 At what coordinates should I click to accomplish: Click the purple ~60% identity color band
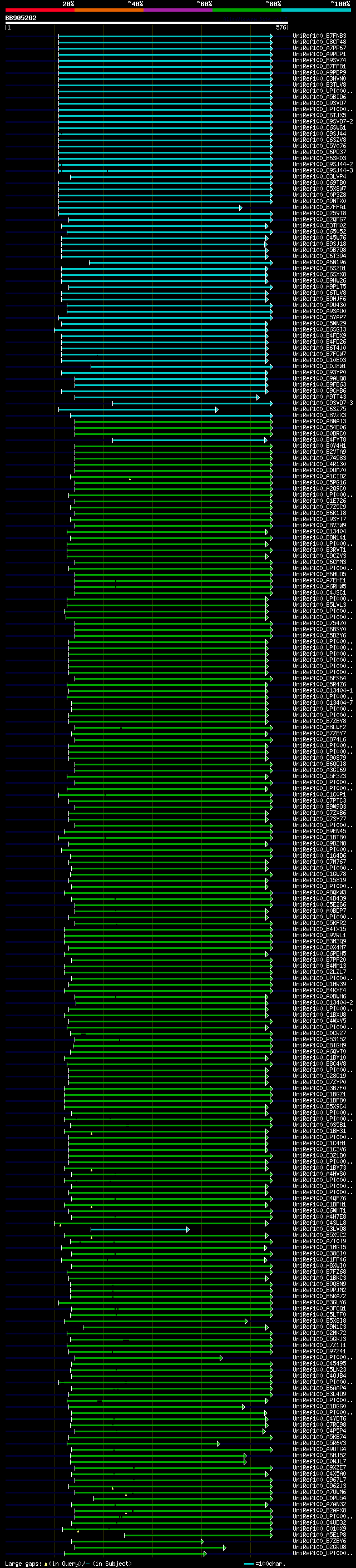pyautogui.click(x=179, y=10)
